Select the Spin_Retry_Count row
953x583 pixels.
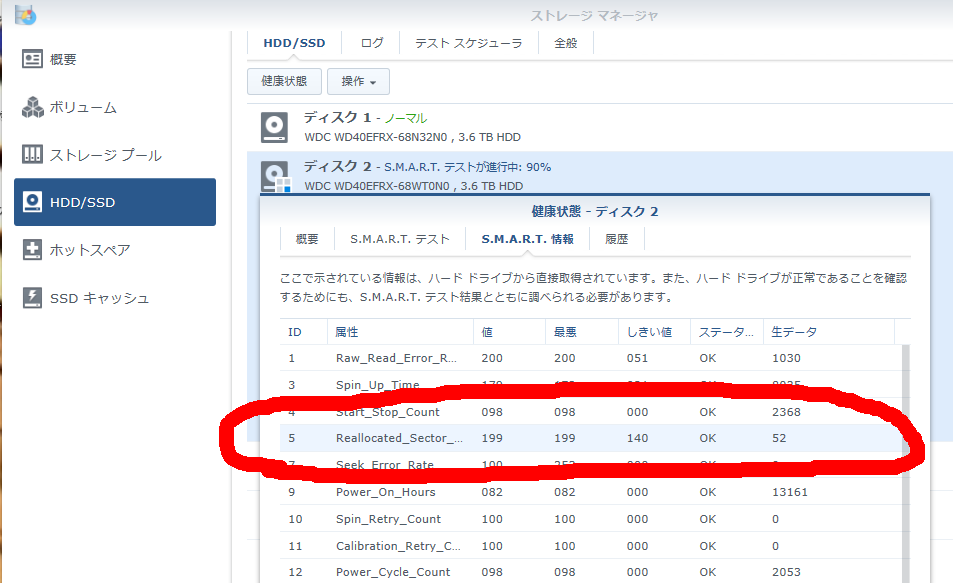(591, 519)
